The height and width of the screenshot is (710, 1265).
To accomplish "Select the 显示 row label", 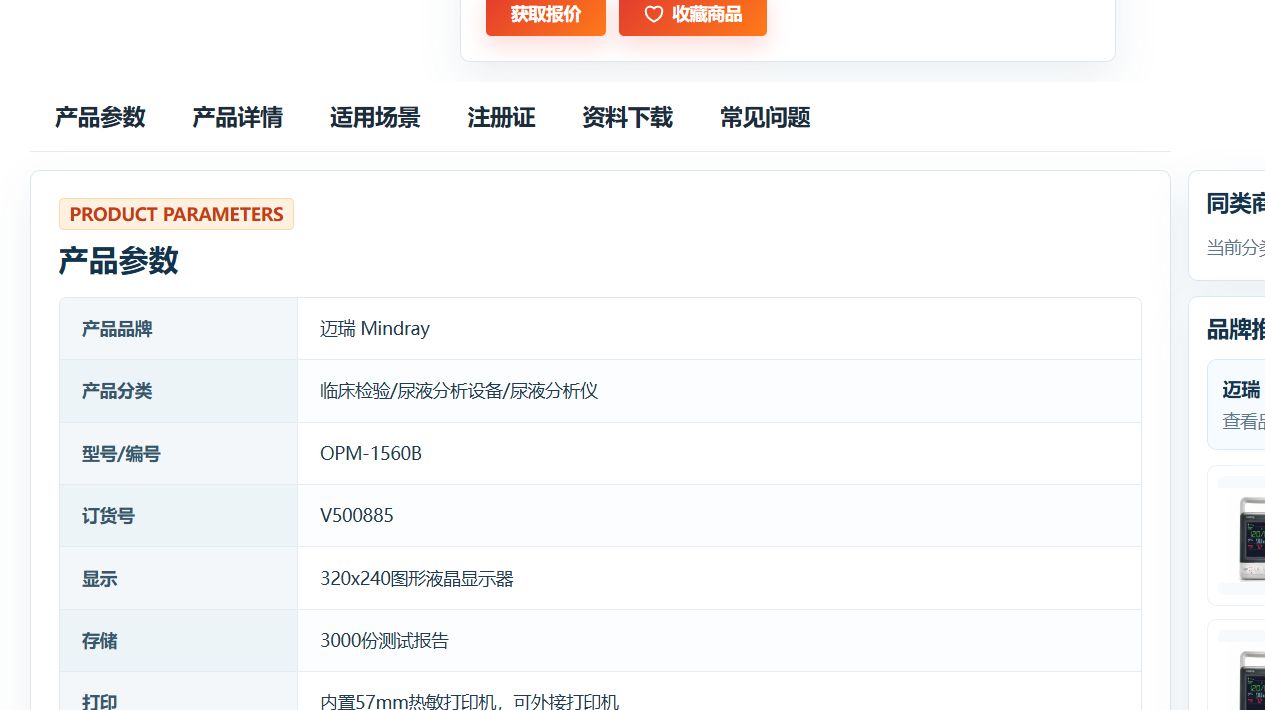I will pyautogui.click(x=100, y=579).
